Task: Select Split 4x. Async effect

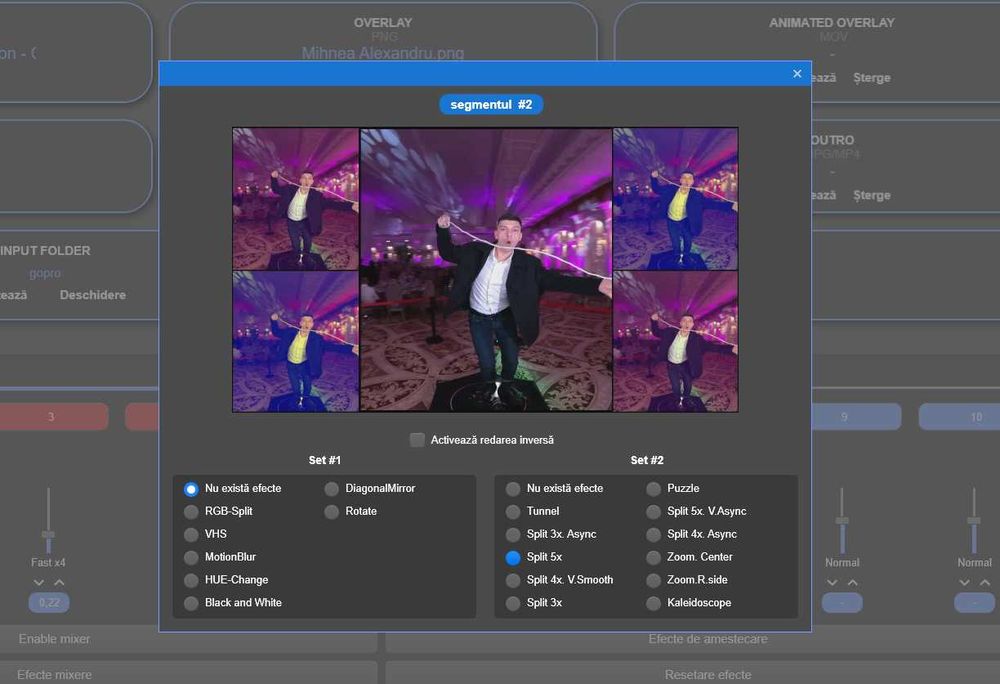Action: [653, 535]
